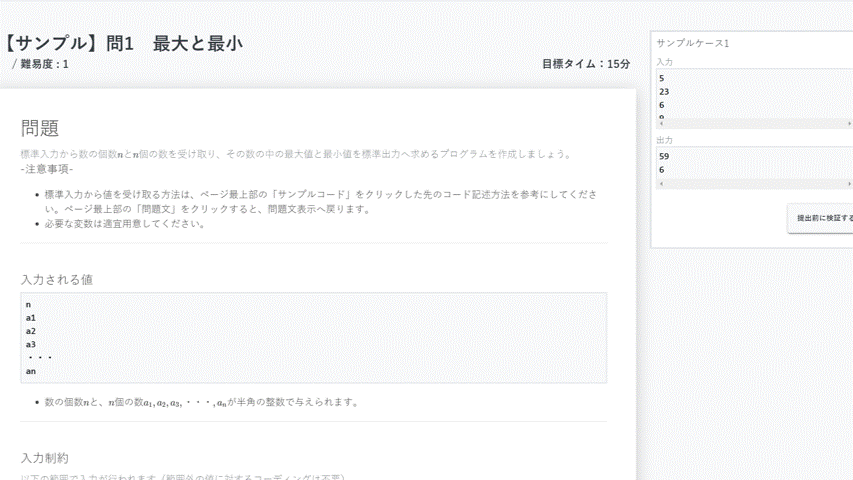
Task: Click the a1 line in input format box
Action: tap(31, 317)
